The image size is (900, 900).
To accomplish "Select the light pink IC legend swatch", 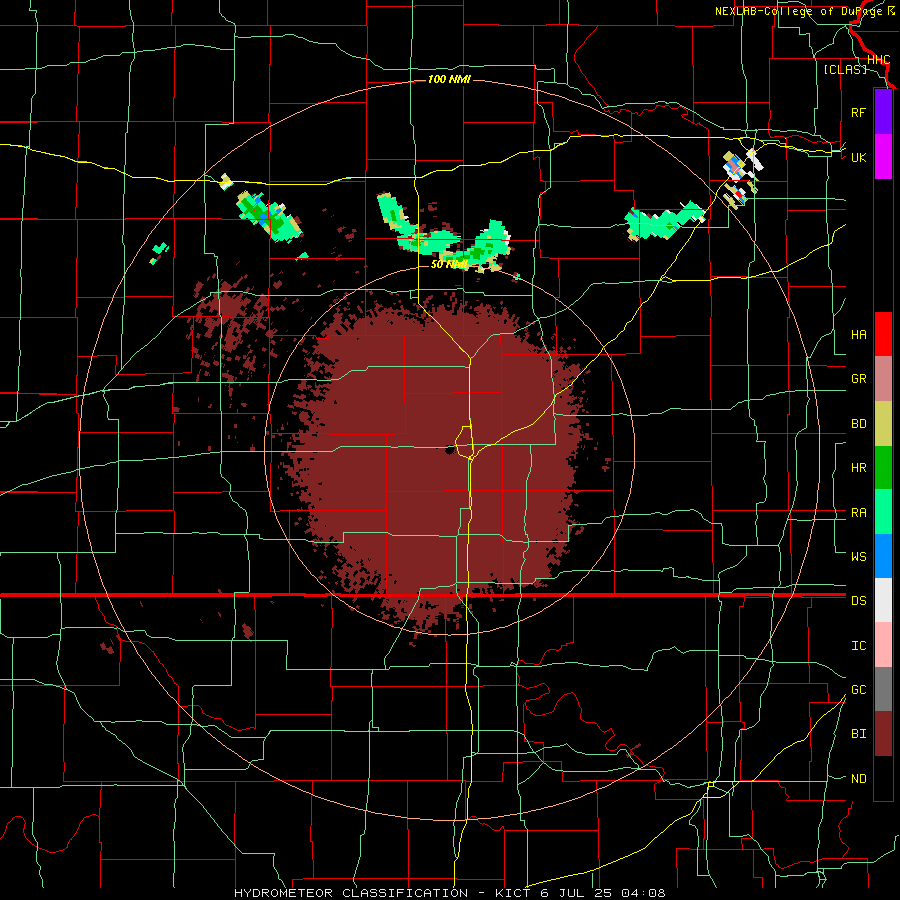I will [883, 645].
